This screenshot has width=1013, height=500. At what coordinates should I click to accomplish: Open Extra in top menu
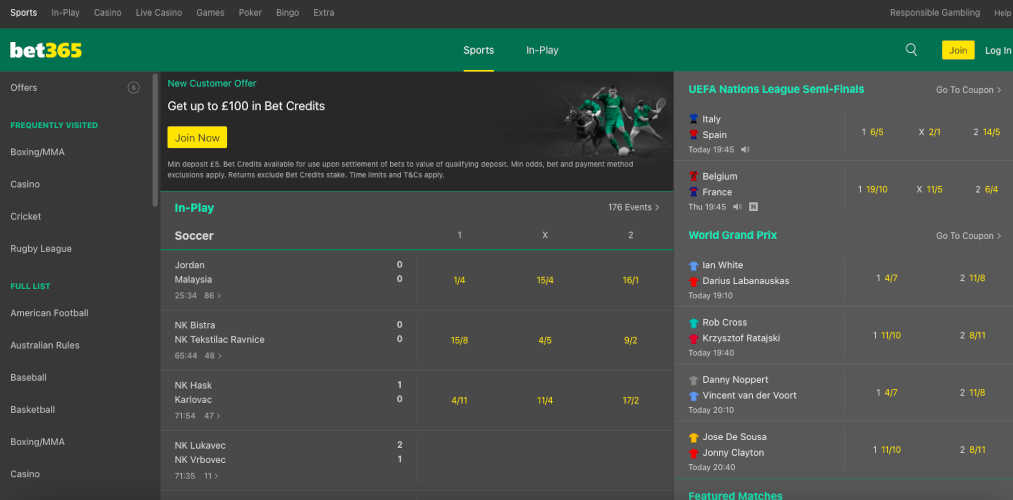point(324,12)
